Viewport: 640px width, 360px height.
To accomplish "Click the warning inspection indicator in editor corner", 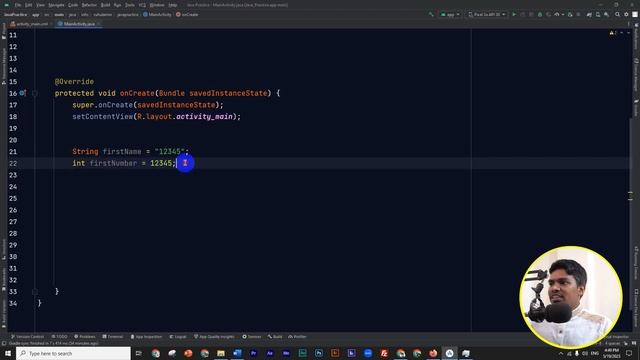I will (x=612, y=33).
